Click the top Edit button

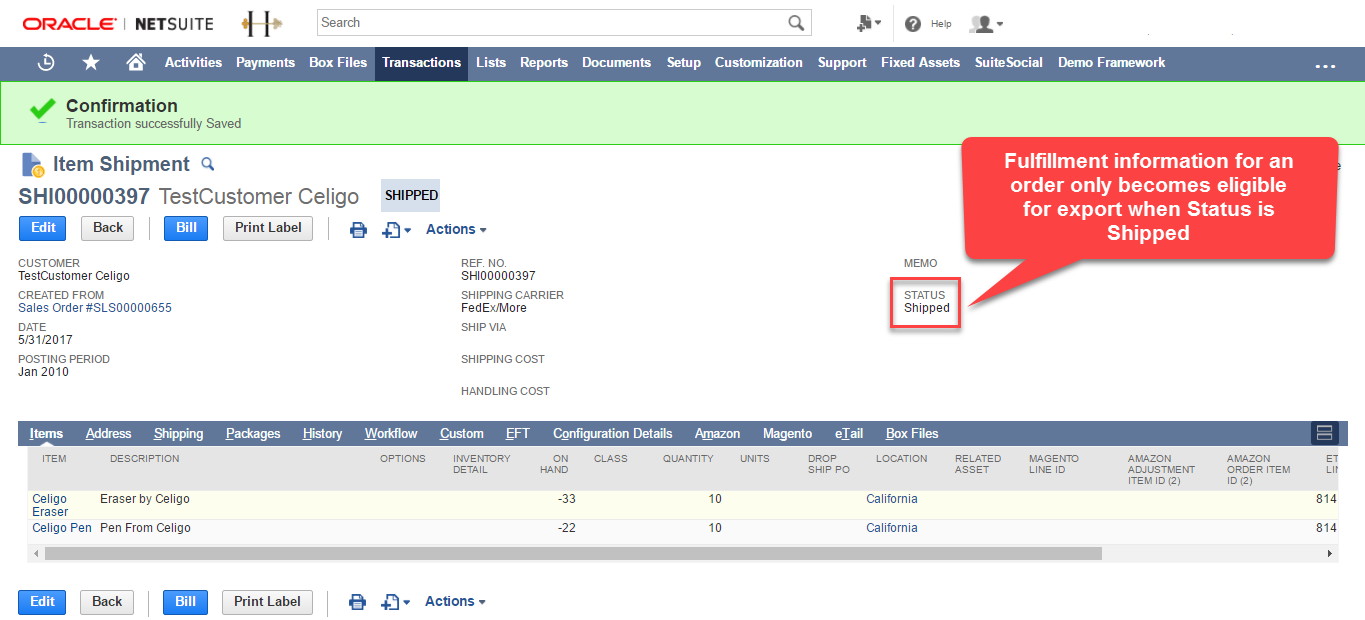(43, 228)
